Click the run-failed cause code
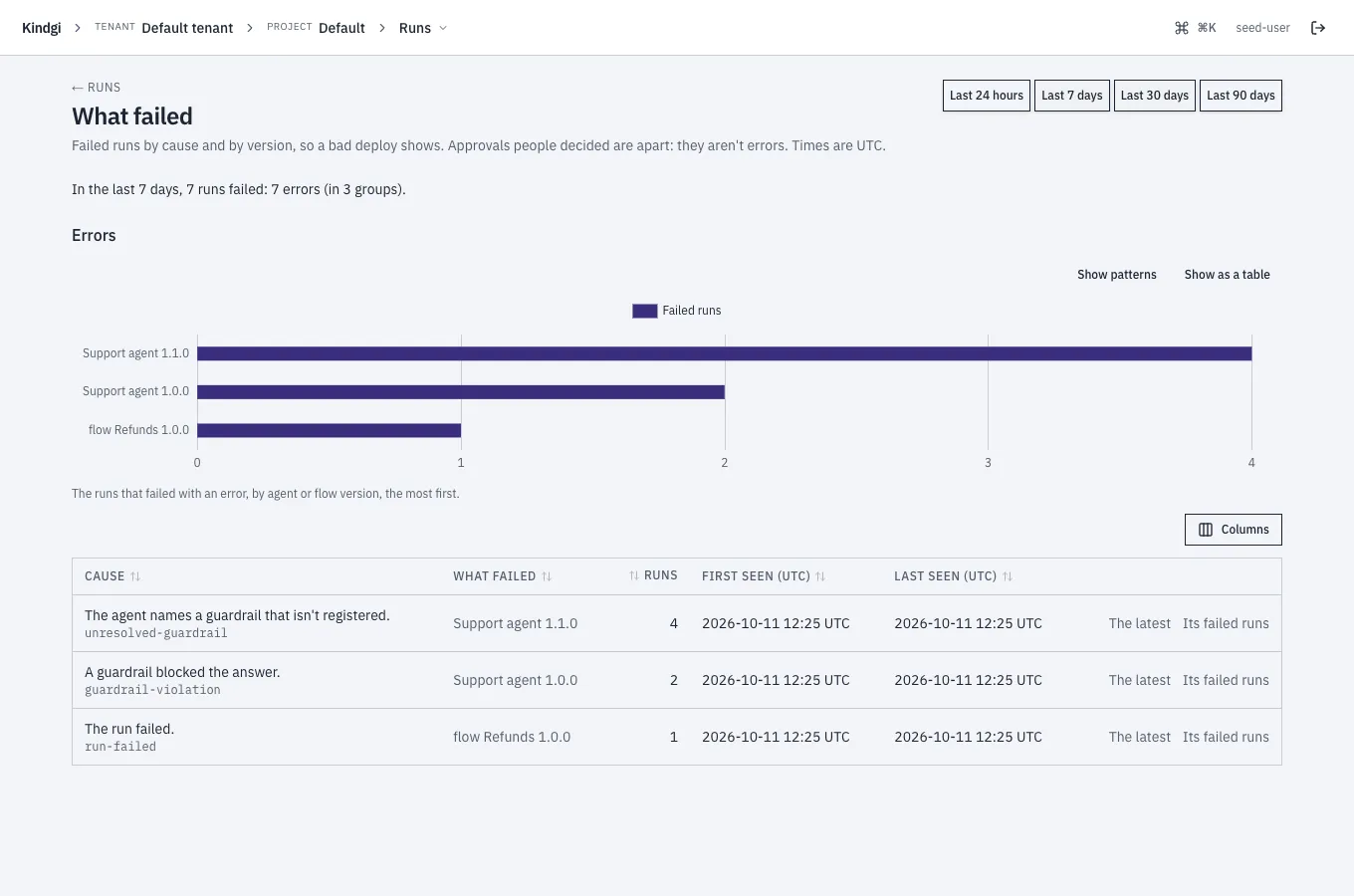The width and height of the screenshot is (1354, 896). 120,747
